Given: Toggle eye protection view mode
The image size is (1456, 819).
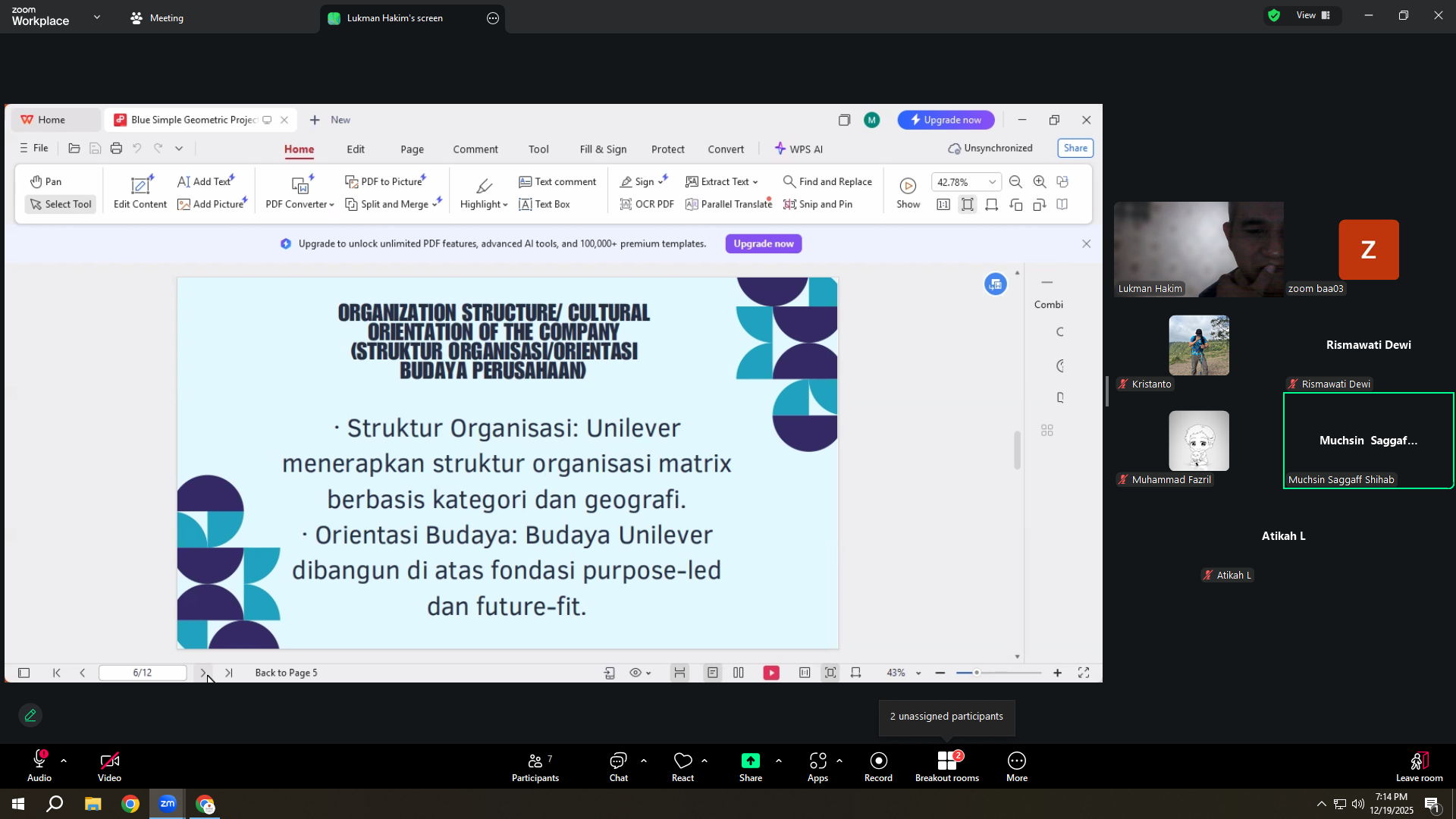Looking at the screenshot, I should coord(641,673).
